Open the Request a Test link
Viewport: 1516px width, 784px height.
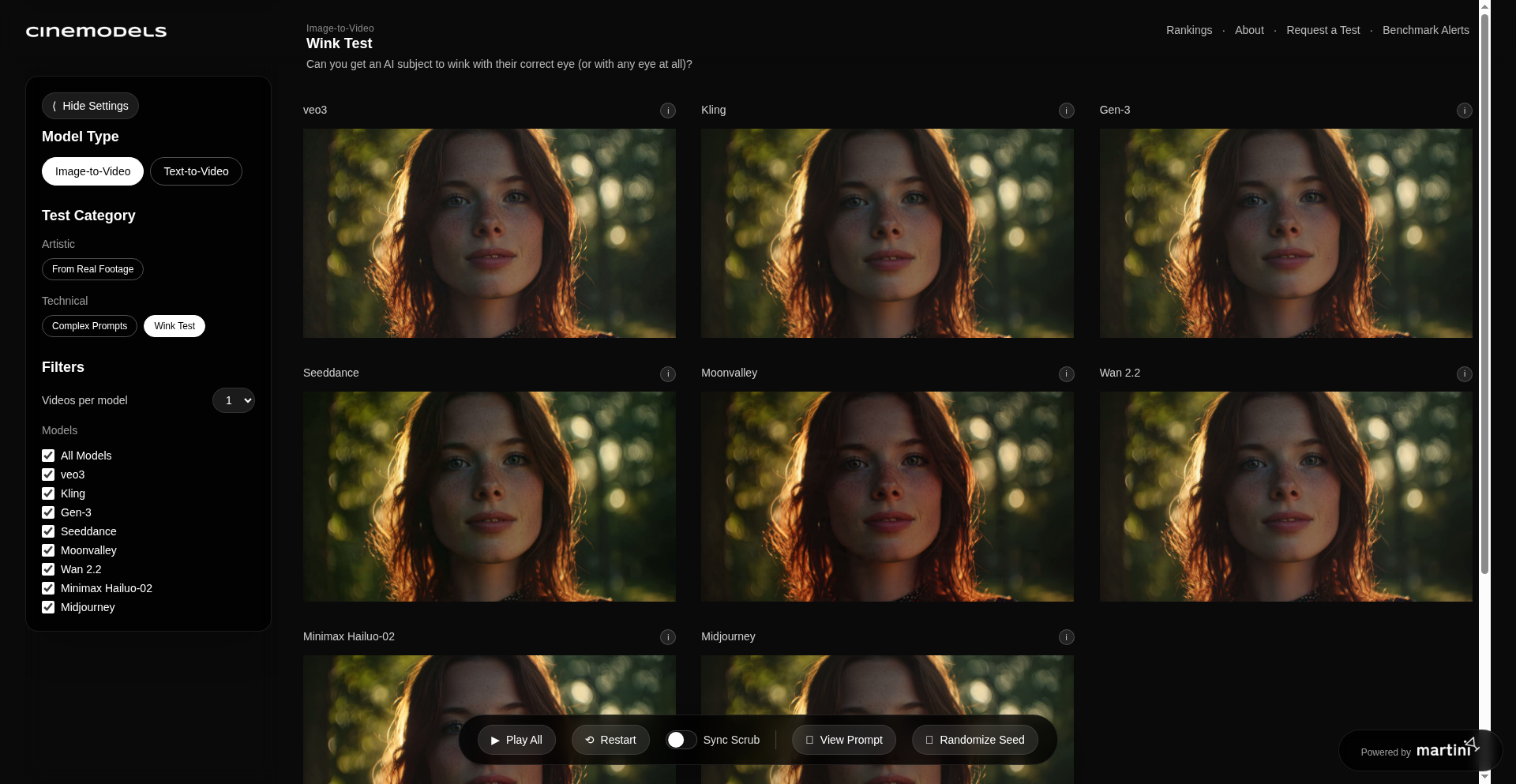tap(1323, 30)
